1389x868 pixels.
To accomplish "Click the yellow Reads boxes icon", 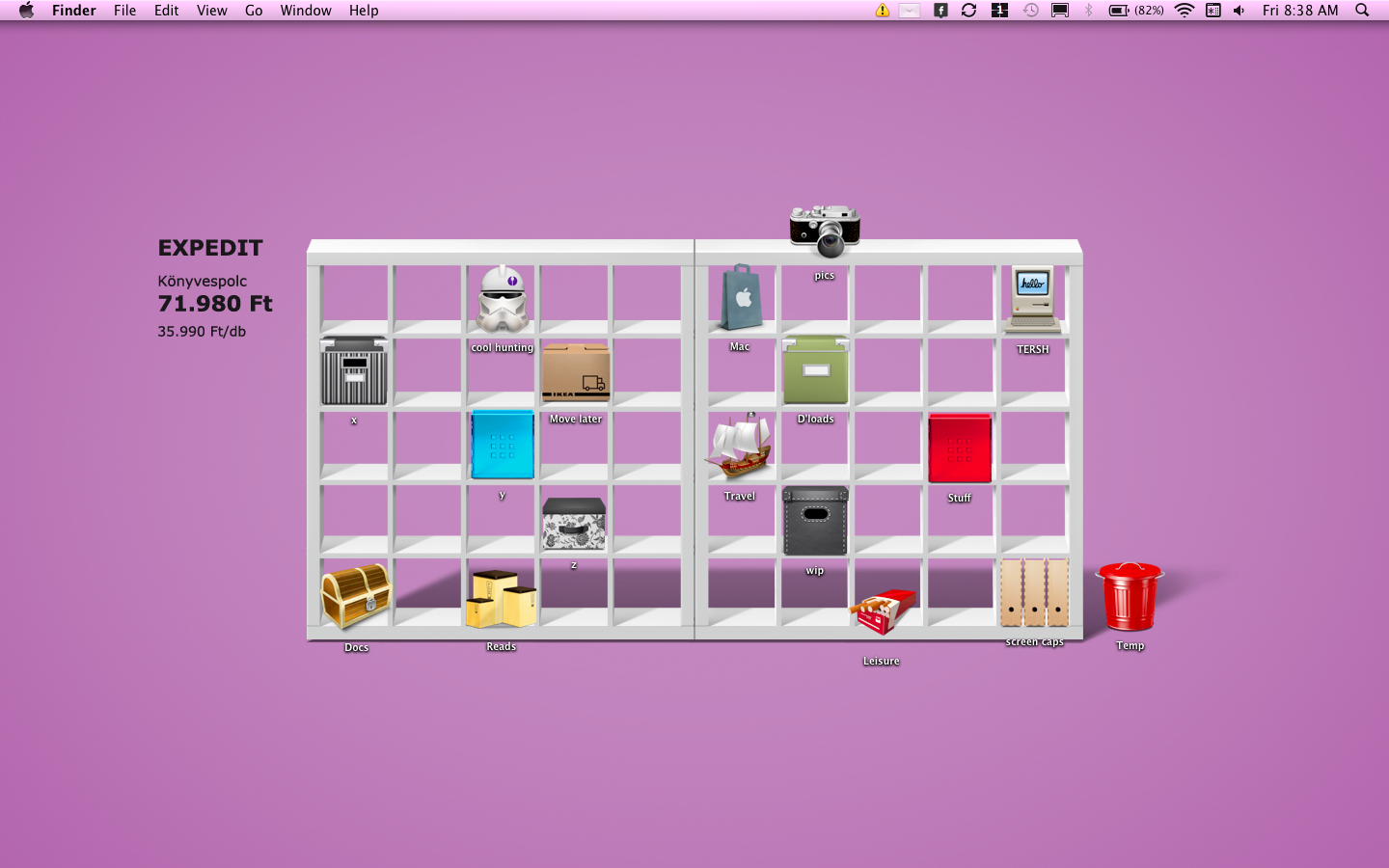I will [x=501, y=599].
